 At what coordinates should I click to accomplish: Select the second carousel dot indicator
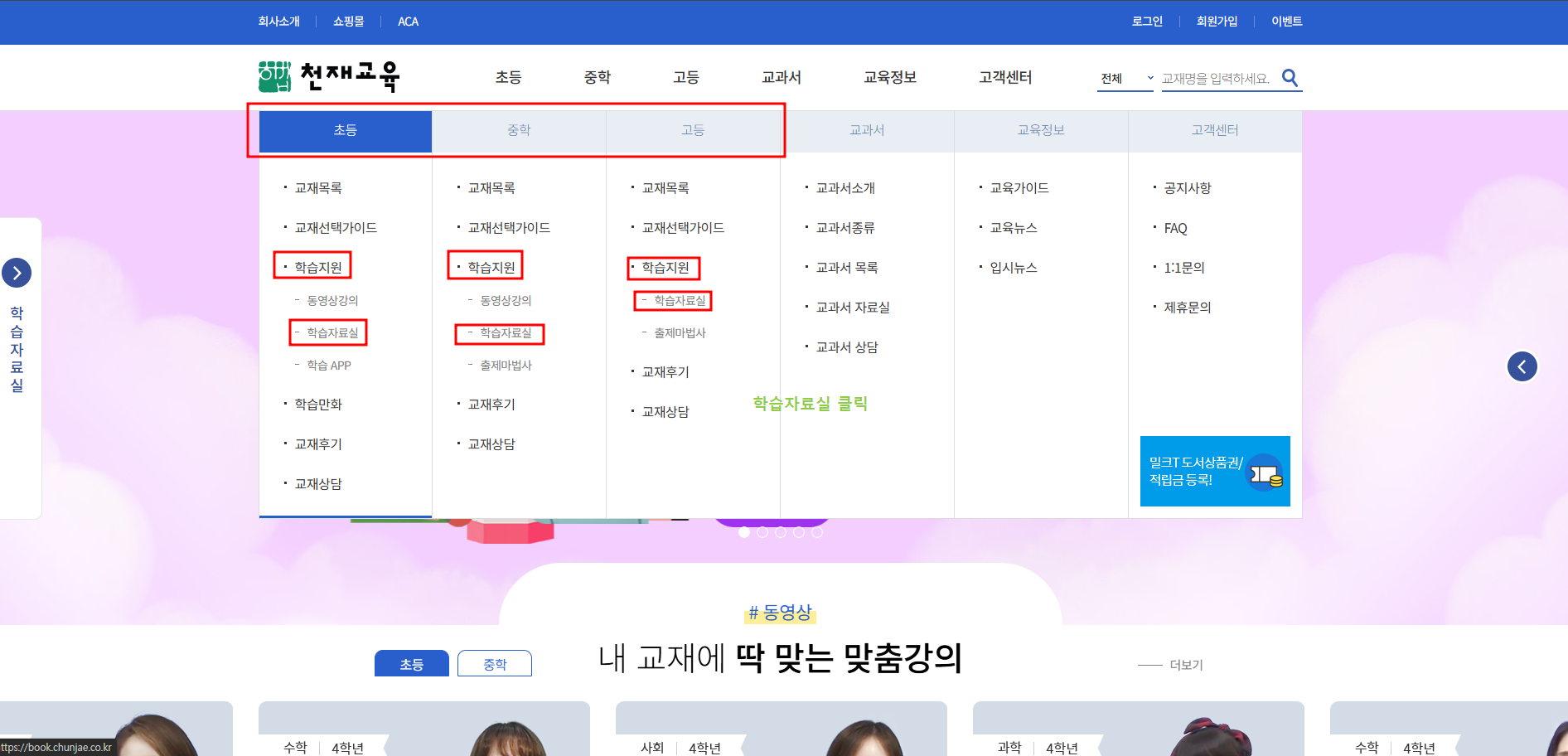[761, 533]
